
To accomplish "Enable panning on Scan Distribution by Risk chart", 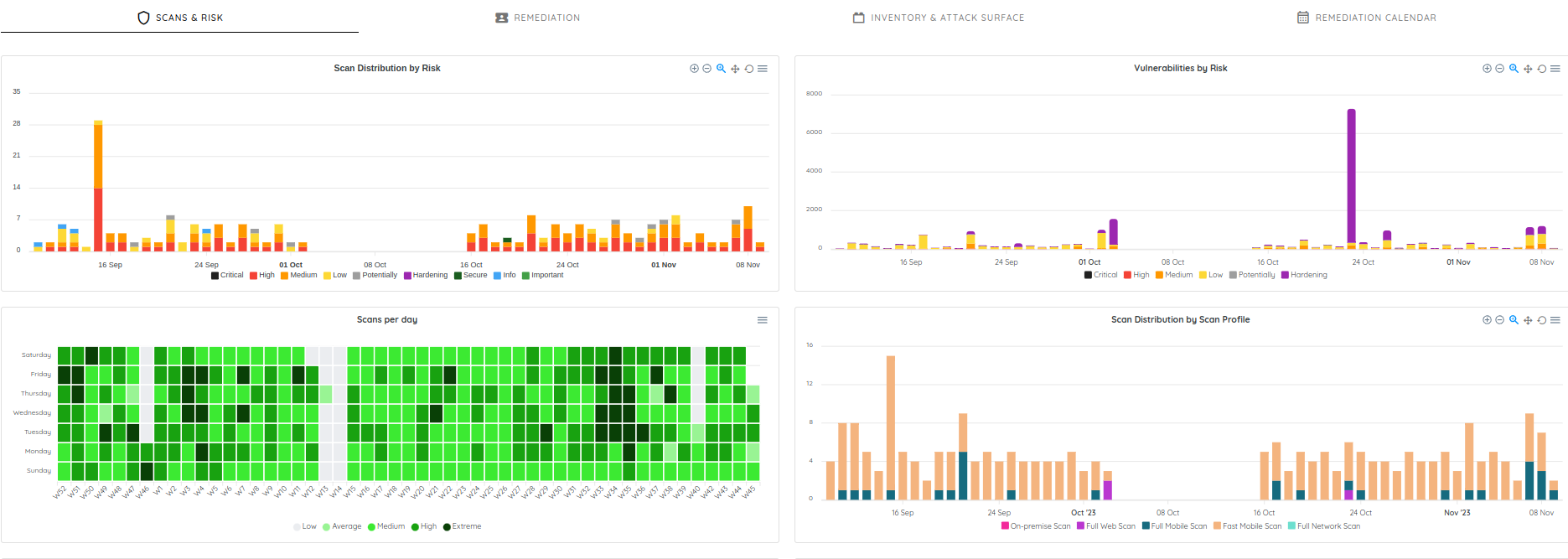I will [x=735, y=69].
